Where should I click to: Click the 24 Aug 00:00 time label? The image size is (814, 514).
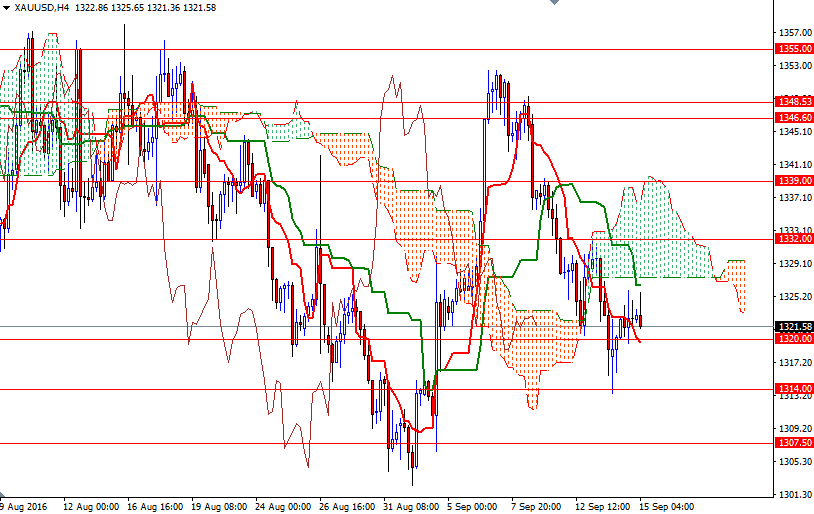click(283, 507)
